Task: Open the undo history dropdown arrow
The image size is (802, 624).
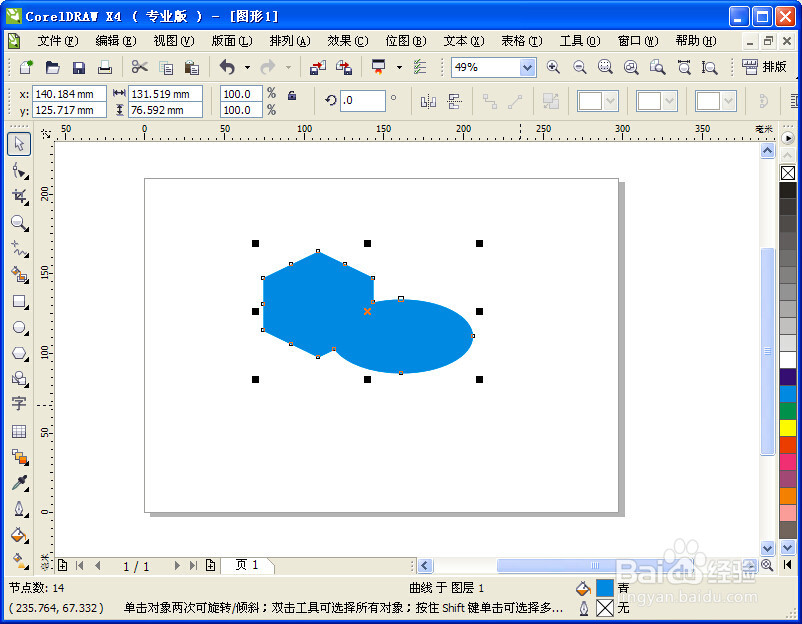Action: click(x=247, y=67)
